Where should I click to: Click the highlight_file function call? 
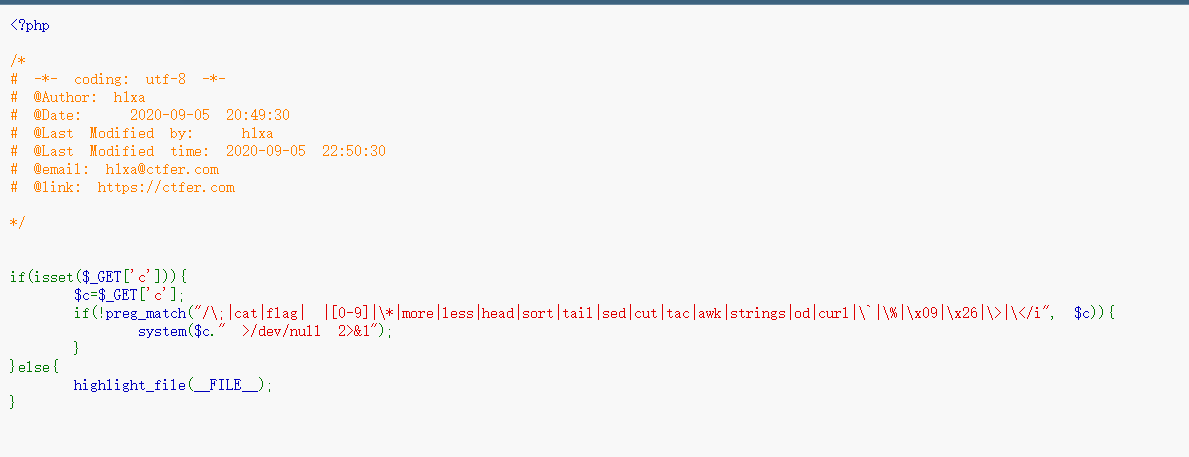tap(172, 385)
